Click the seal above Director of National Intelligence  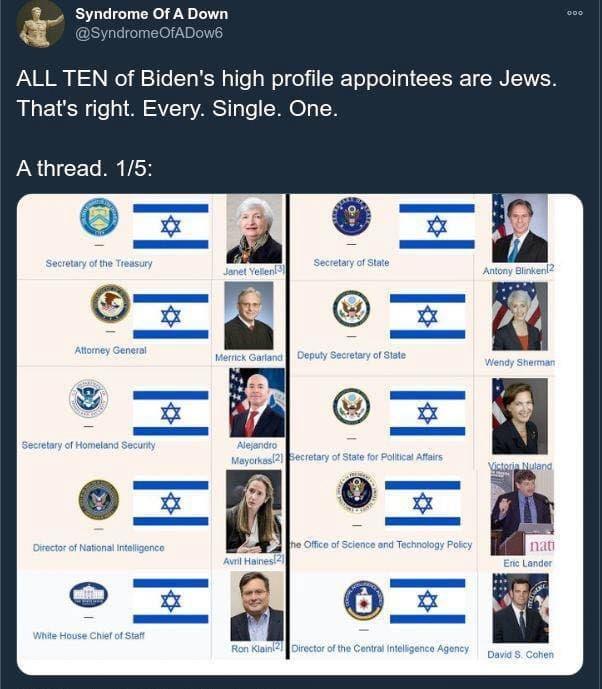(x=99, y=499)
